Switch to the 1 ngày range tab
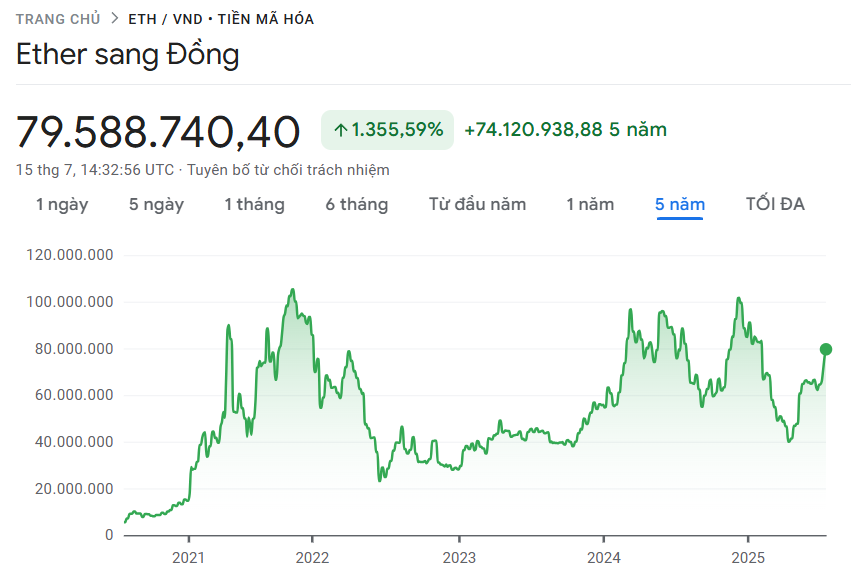 pyautogui.click(x=62, y=205)
